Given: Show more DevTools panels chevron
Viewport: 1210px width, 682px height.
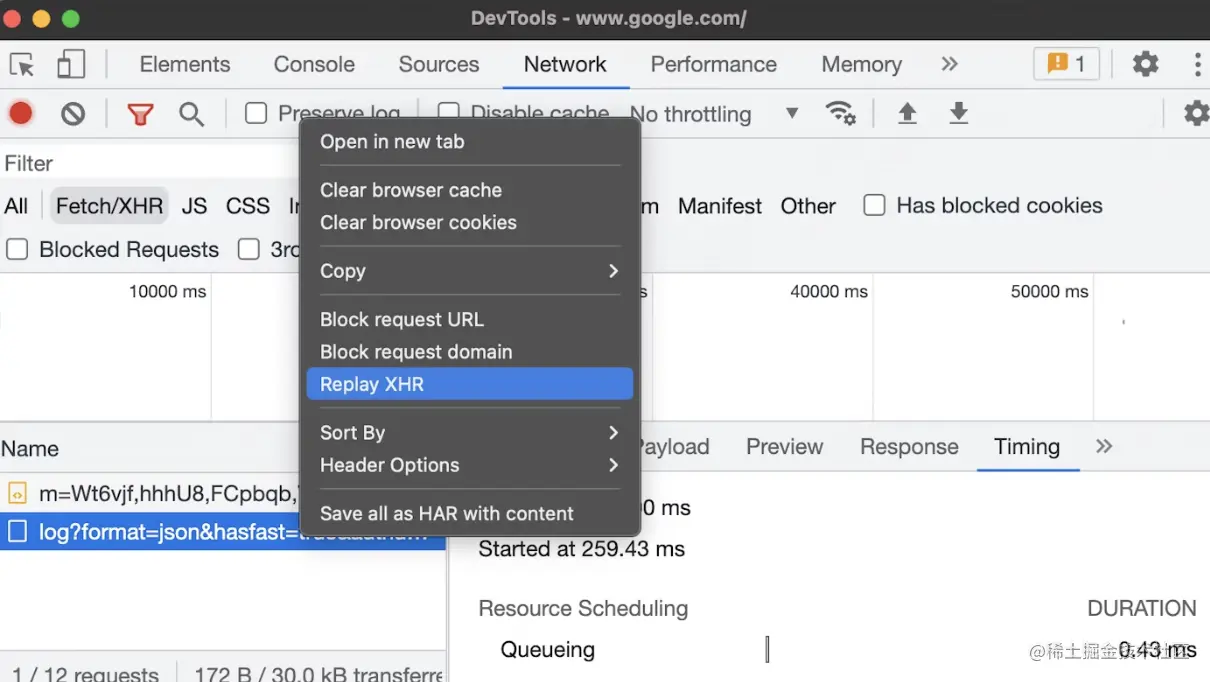Looking at the screenshot, I should (x=949, y=65).
